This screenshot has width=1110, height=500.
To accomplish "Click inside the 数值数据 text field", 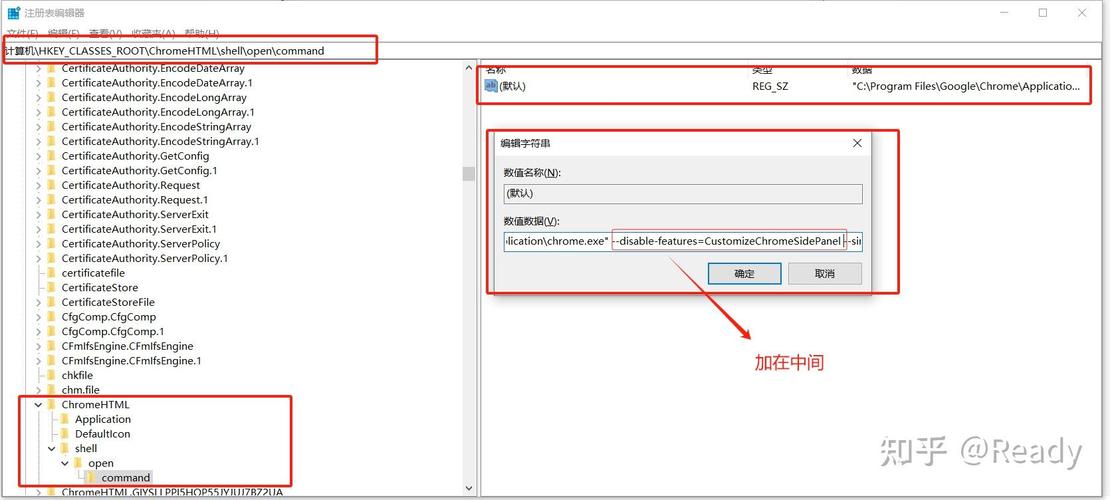I will pos(680,241).
